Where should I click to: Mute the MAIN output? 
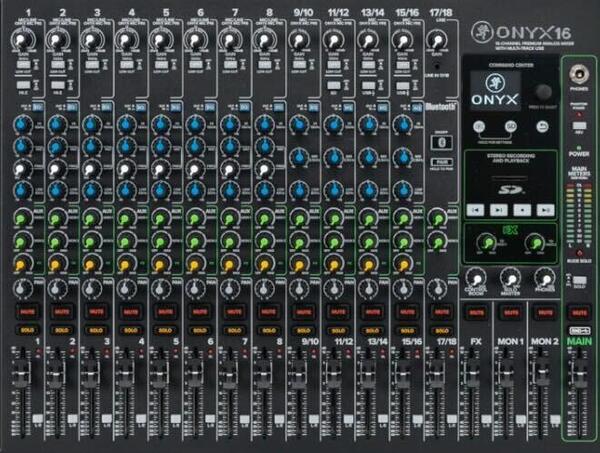(579, 313)
